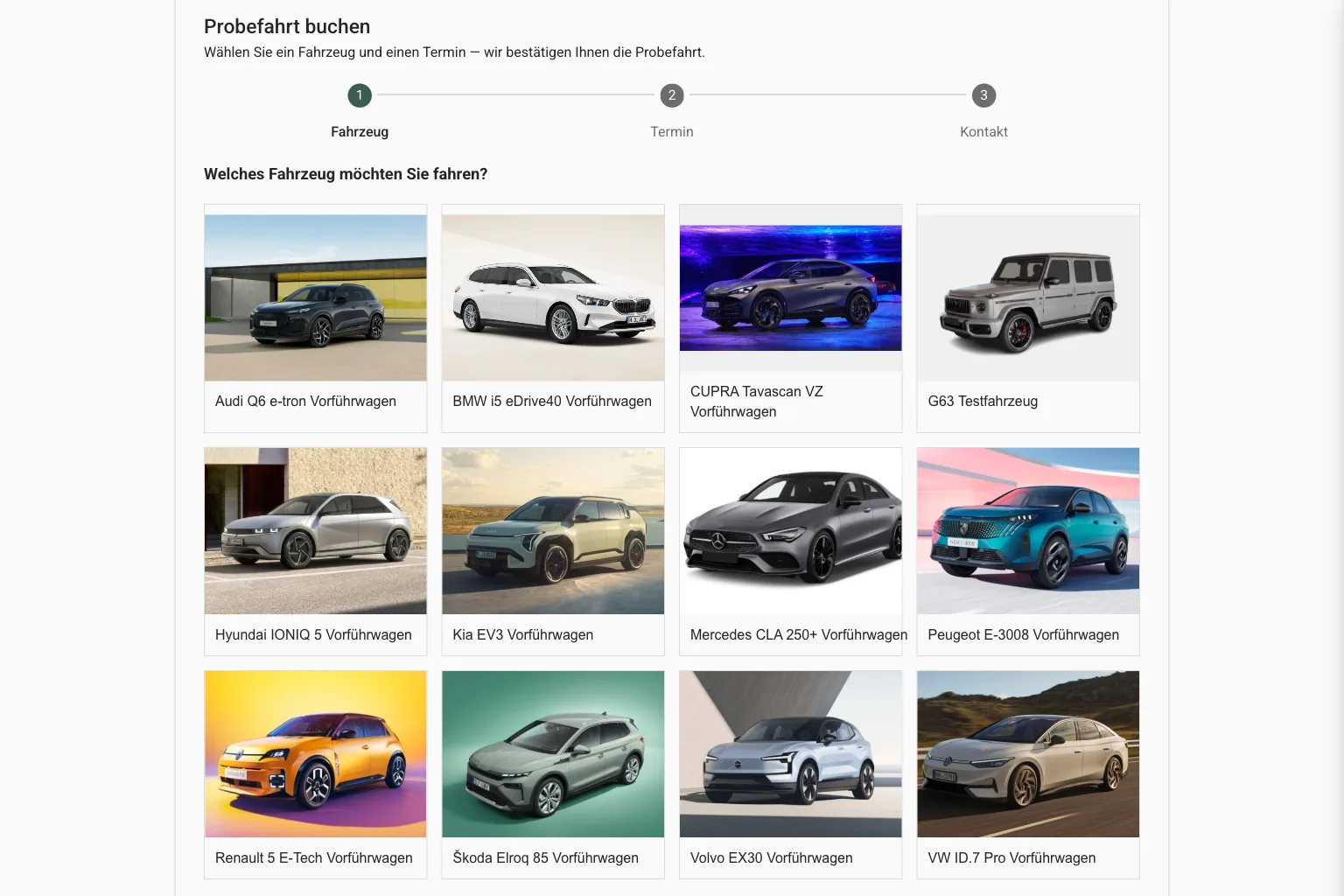Click the 'Renault 5 E-Tech Vorführwagen' label
Image resolution: width=1344 pixels, height=896 pixels.
point(314,858)
